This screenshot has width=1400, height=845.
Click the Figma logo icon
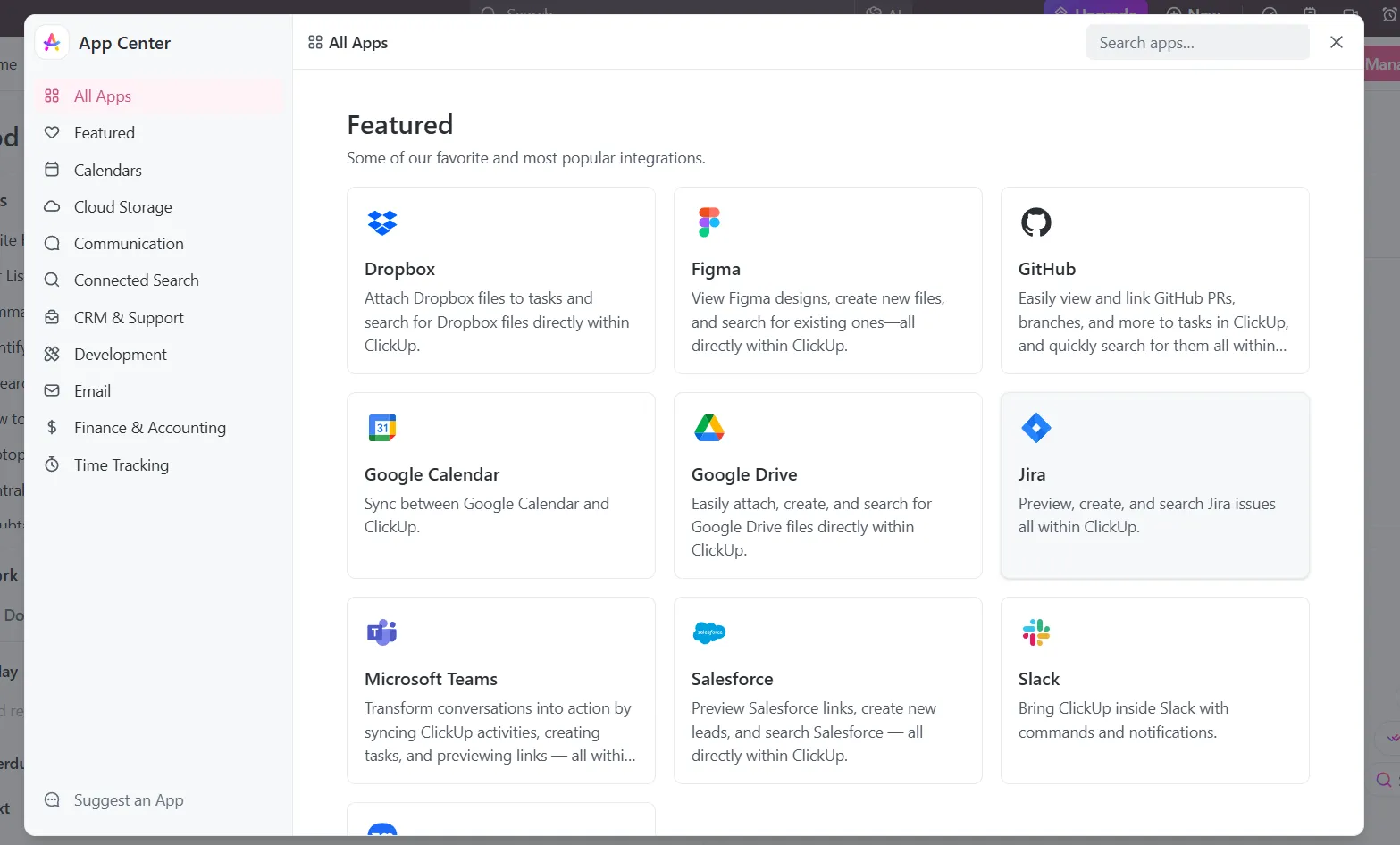(709, 222)
